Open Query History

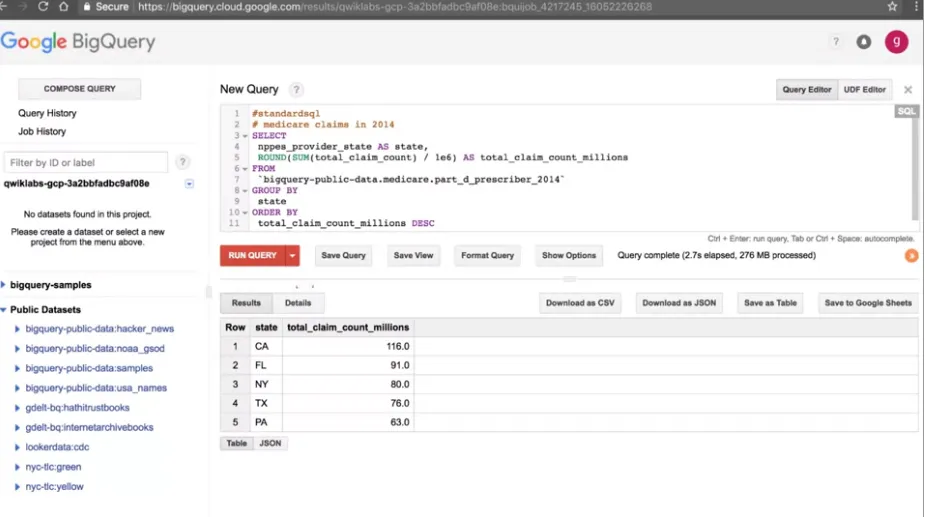coord(47,113)
